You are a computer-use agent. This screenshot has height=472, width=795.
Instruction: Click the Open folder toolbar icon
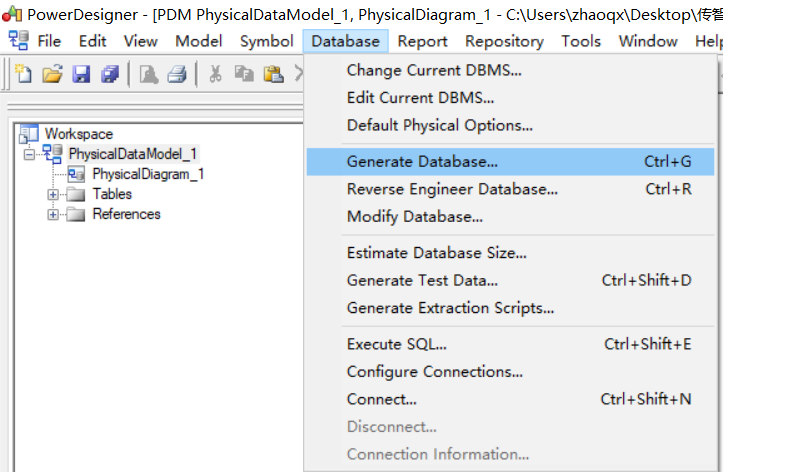52,74
